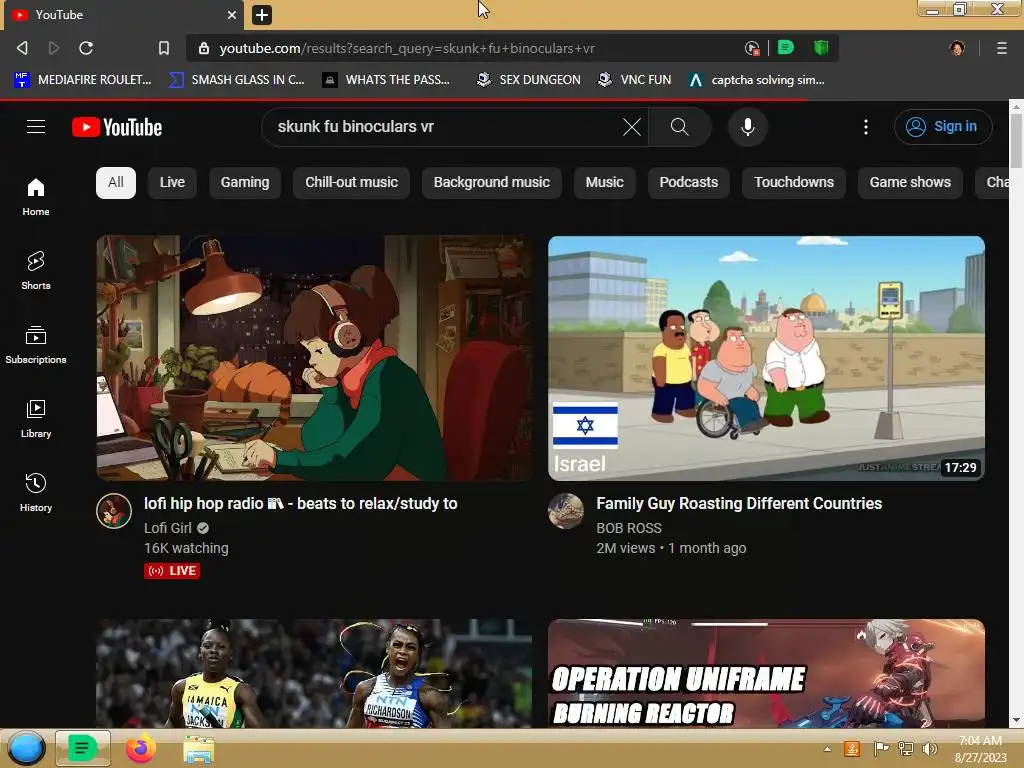The image size is (1024, 768).
Task: Reload the page with the refresh icon
Action: (86, 48)
